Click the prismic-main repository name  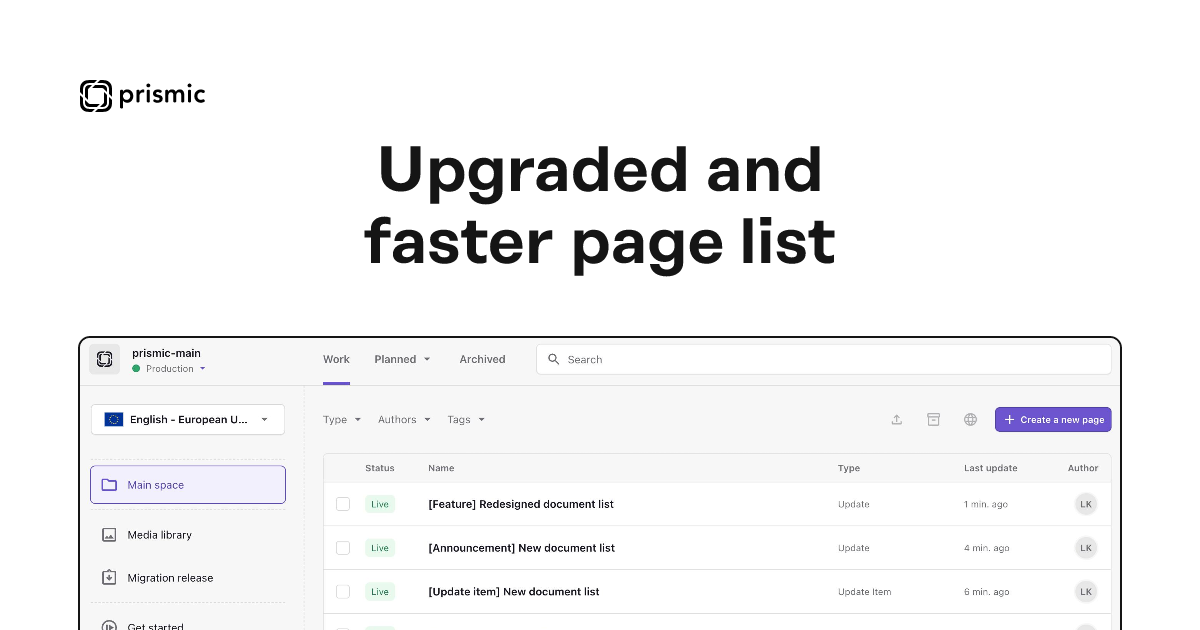point(166,353)
